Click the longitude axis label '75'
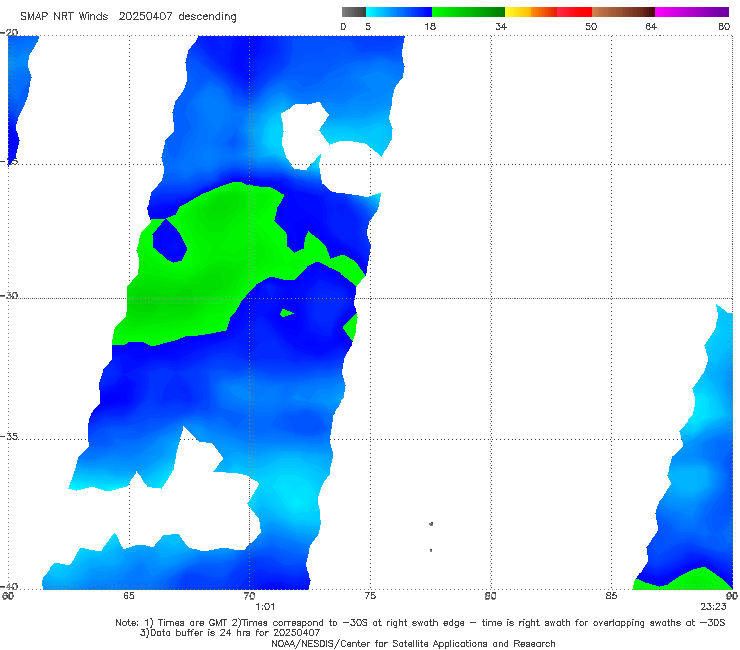740x650 pixels. point(370,596)
